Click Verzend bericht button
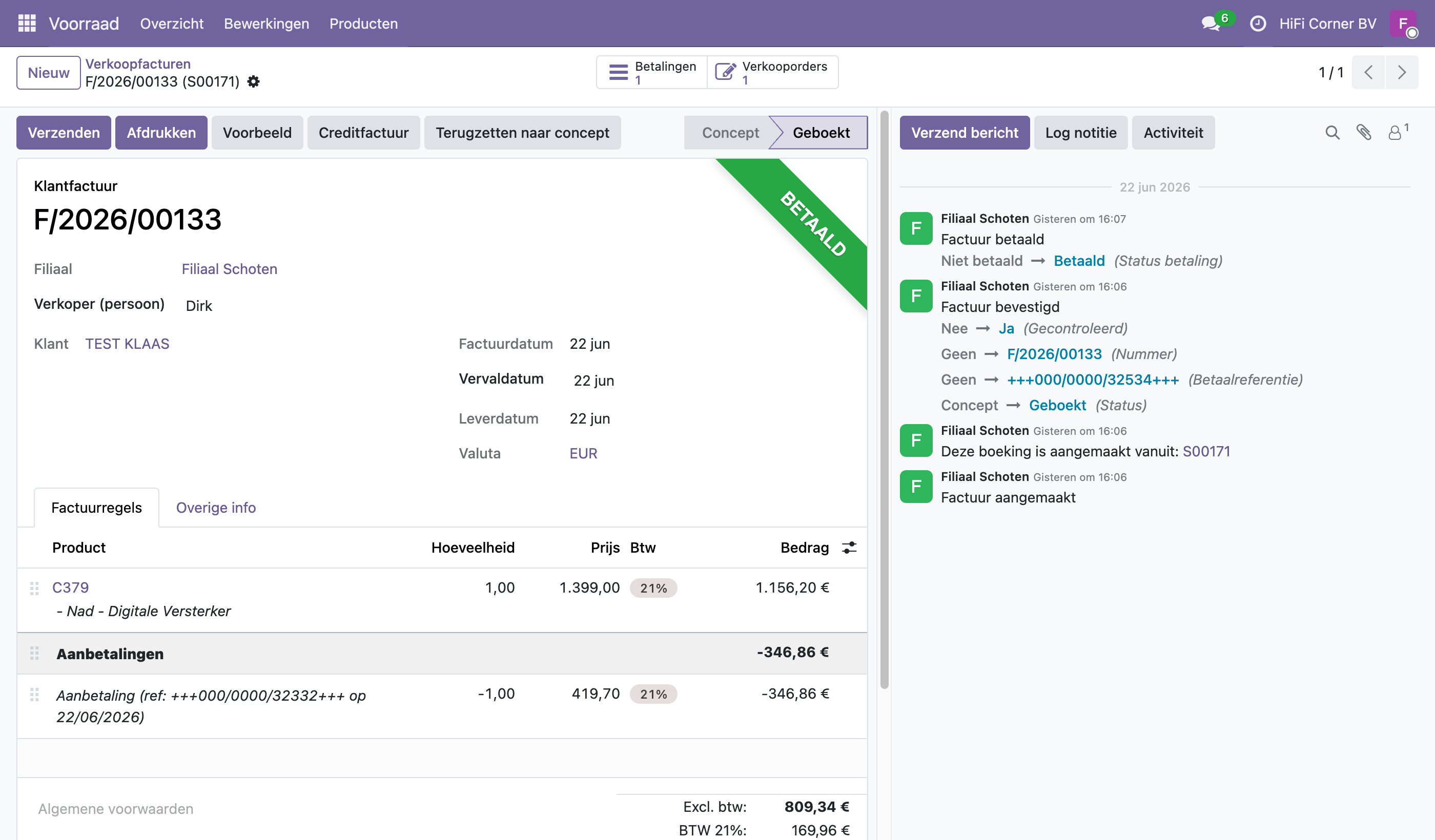Image resolution: width=1435 pixels, height=840 pixels. coord(965,133)
